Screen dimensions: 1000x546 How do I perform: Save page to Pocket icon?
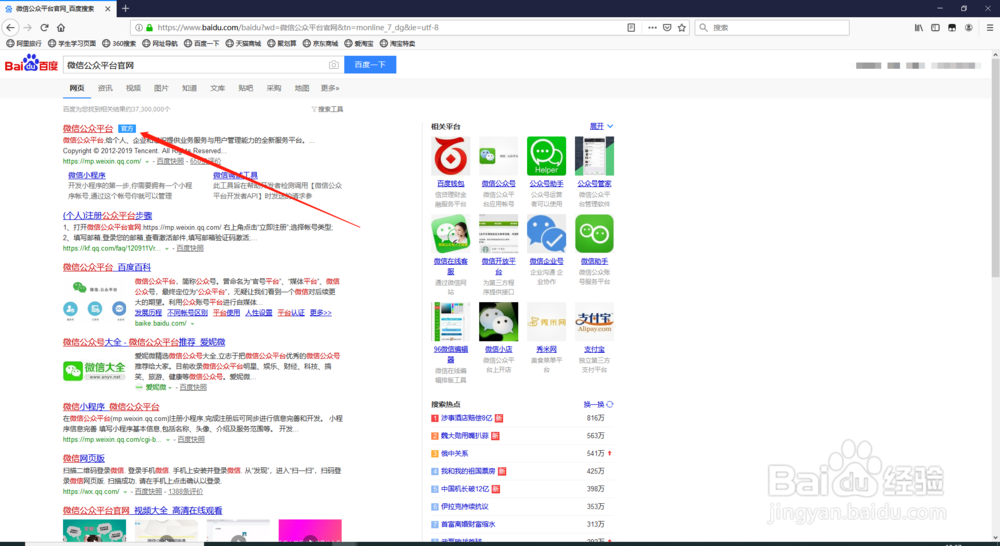(667, 27)
